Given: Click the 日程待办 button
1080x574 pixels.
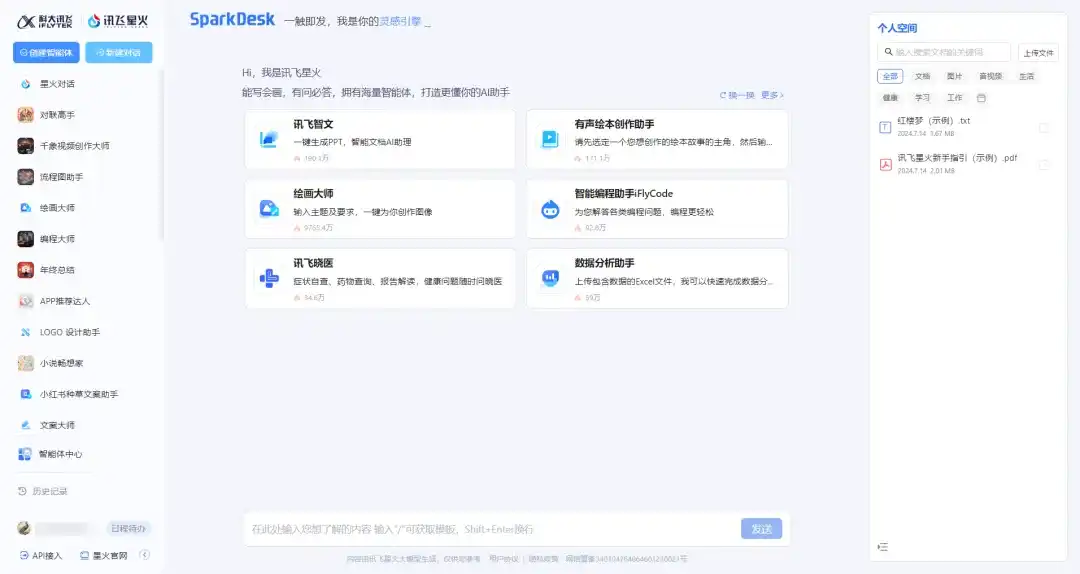Looking at the screenshot, I should click(129, 529).
